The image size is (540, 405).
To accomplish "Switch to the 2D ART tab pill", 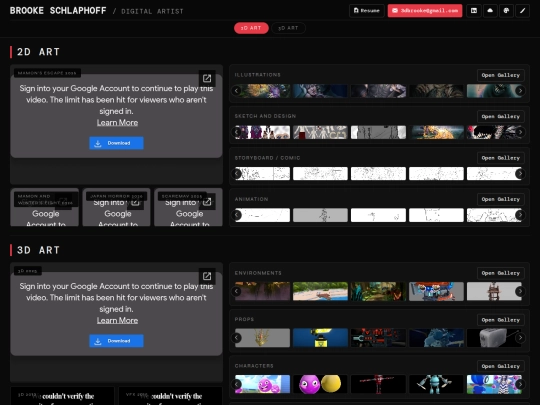I will point(251,28).
